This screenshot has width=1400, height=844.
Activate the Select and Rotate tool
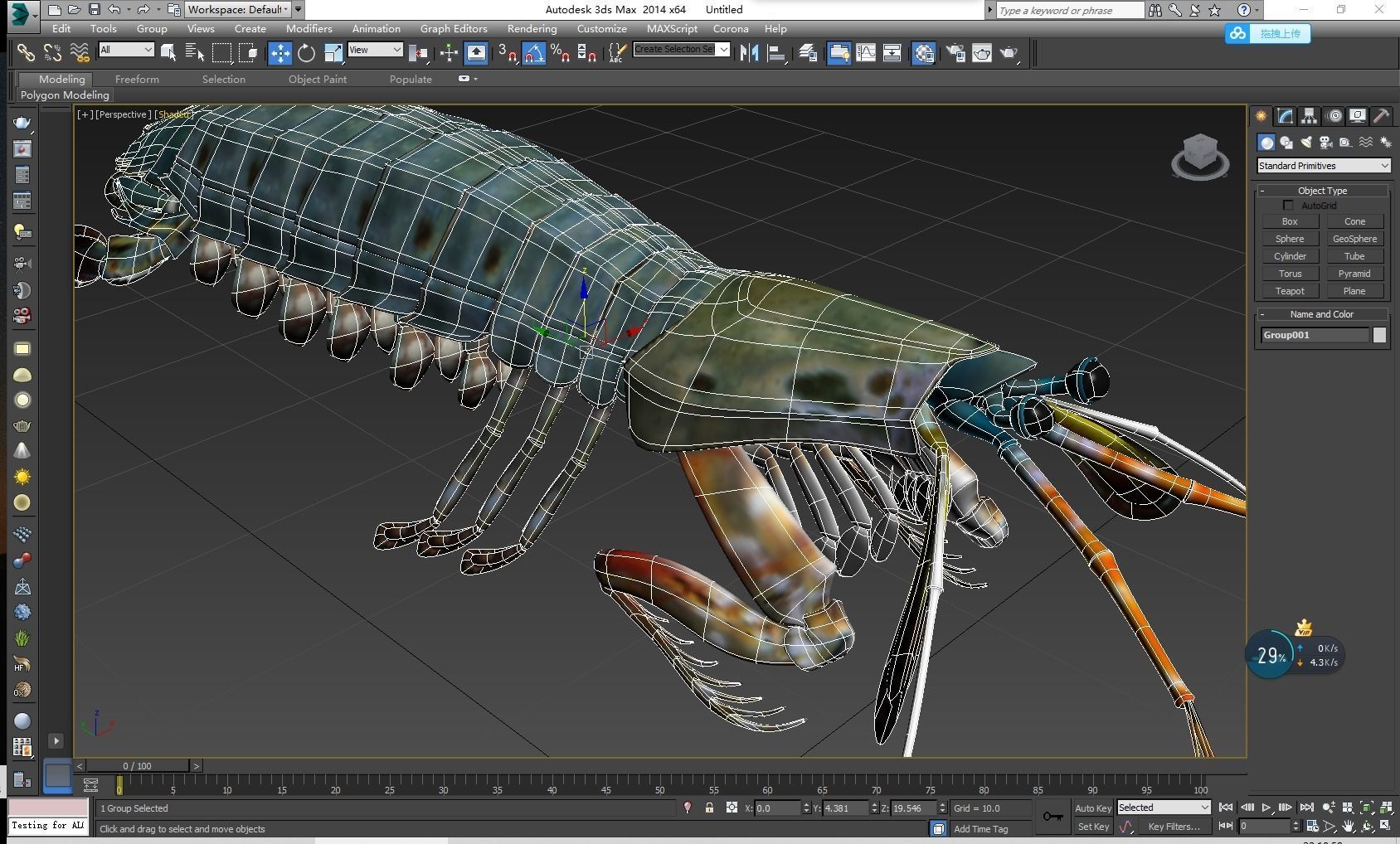coord(306,53)
